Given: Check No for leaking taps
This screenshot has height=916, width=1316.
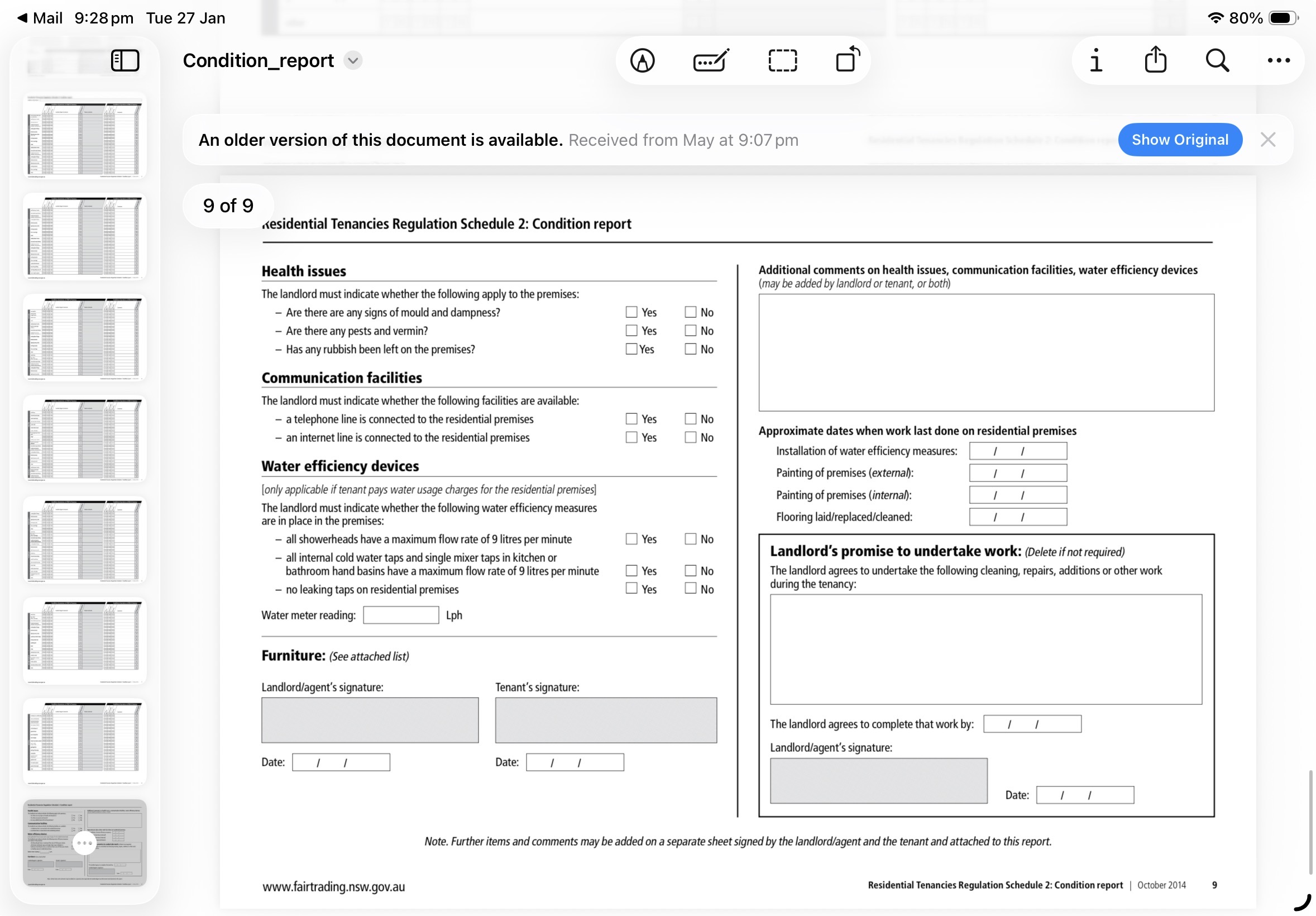Looking at the screenshot, I should point(690,589).
